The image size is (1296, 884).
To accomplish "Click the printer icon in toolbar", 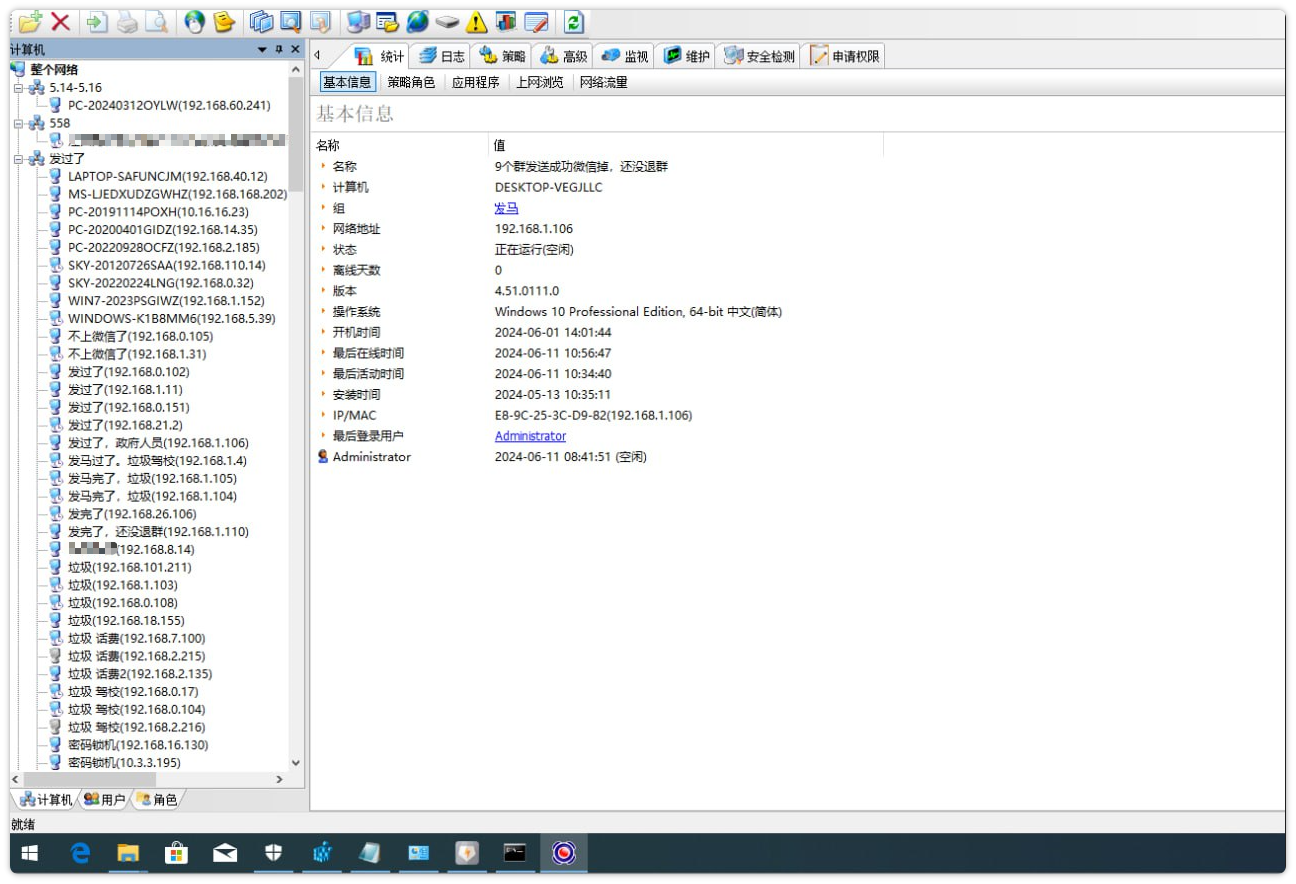I will (x=127, y=22).
